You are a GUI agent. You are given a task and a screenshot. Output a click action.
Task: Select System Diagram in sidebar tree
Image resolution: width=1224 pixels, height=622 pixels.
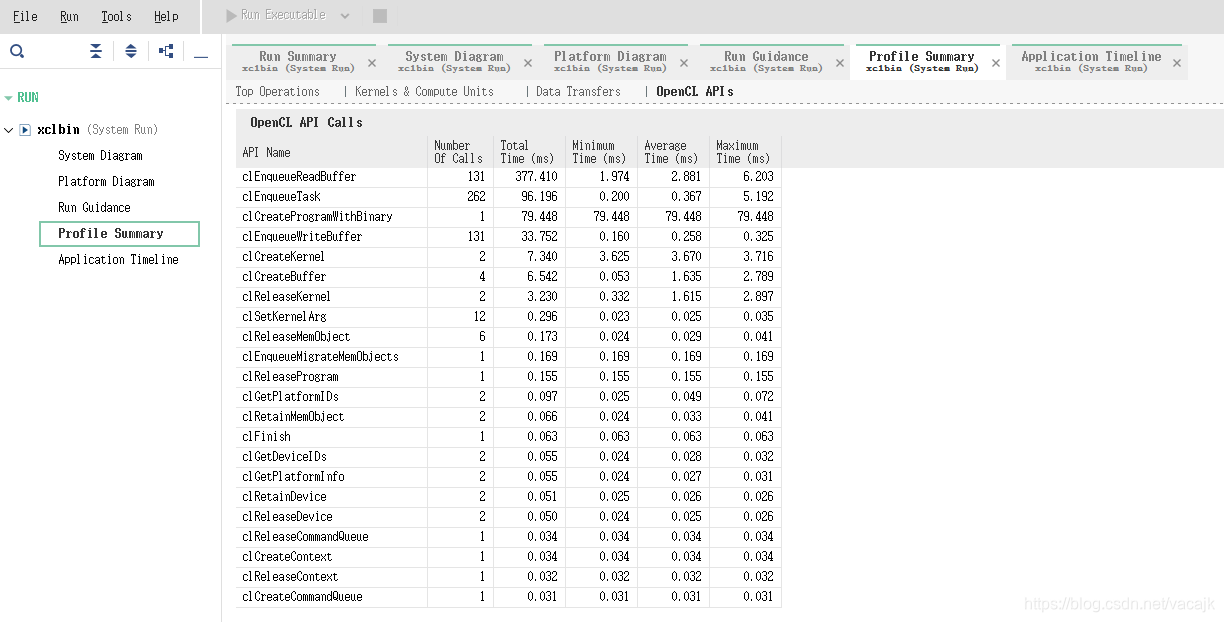point(100,156)
